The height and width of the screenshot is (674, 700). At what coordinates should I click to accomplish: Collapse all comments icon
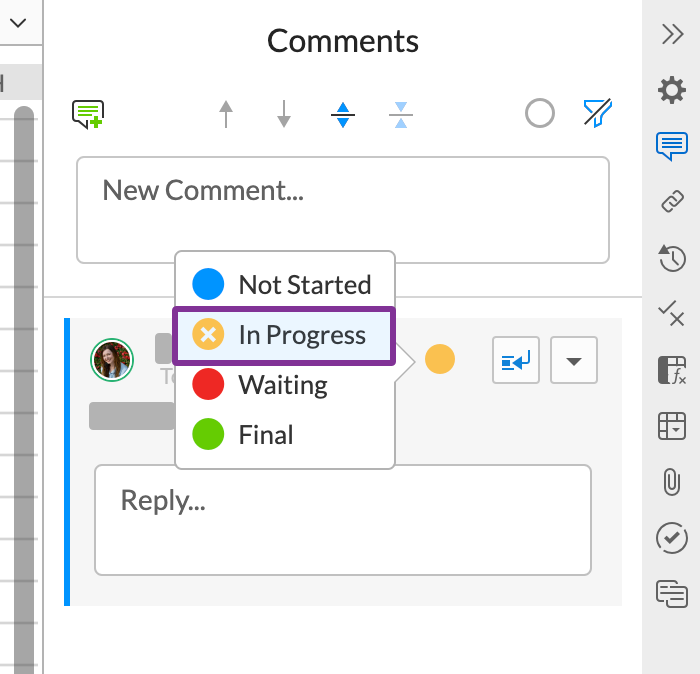tap(401, 114)
